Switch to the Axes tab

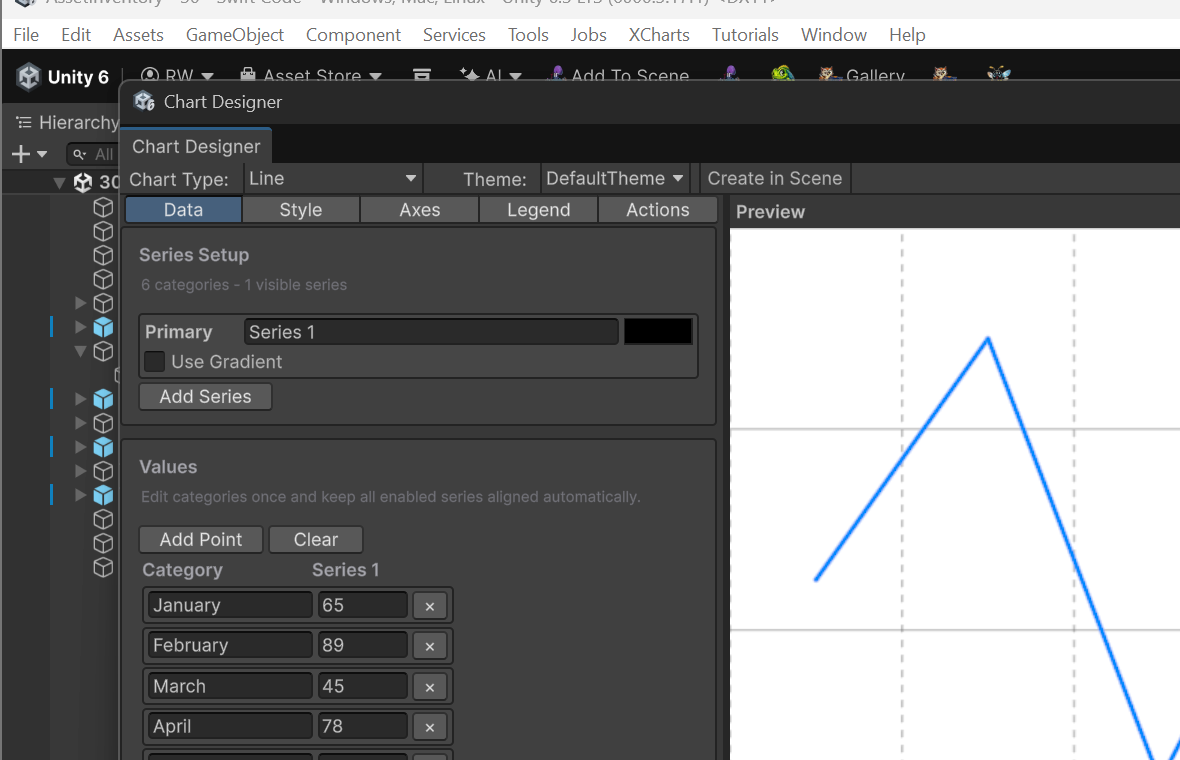click(420, 210)
